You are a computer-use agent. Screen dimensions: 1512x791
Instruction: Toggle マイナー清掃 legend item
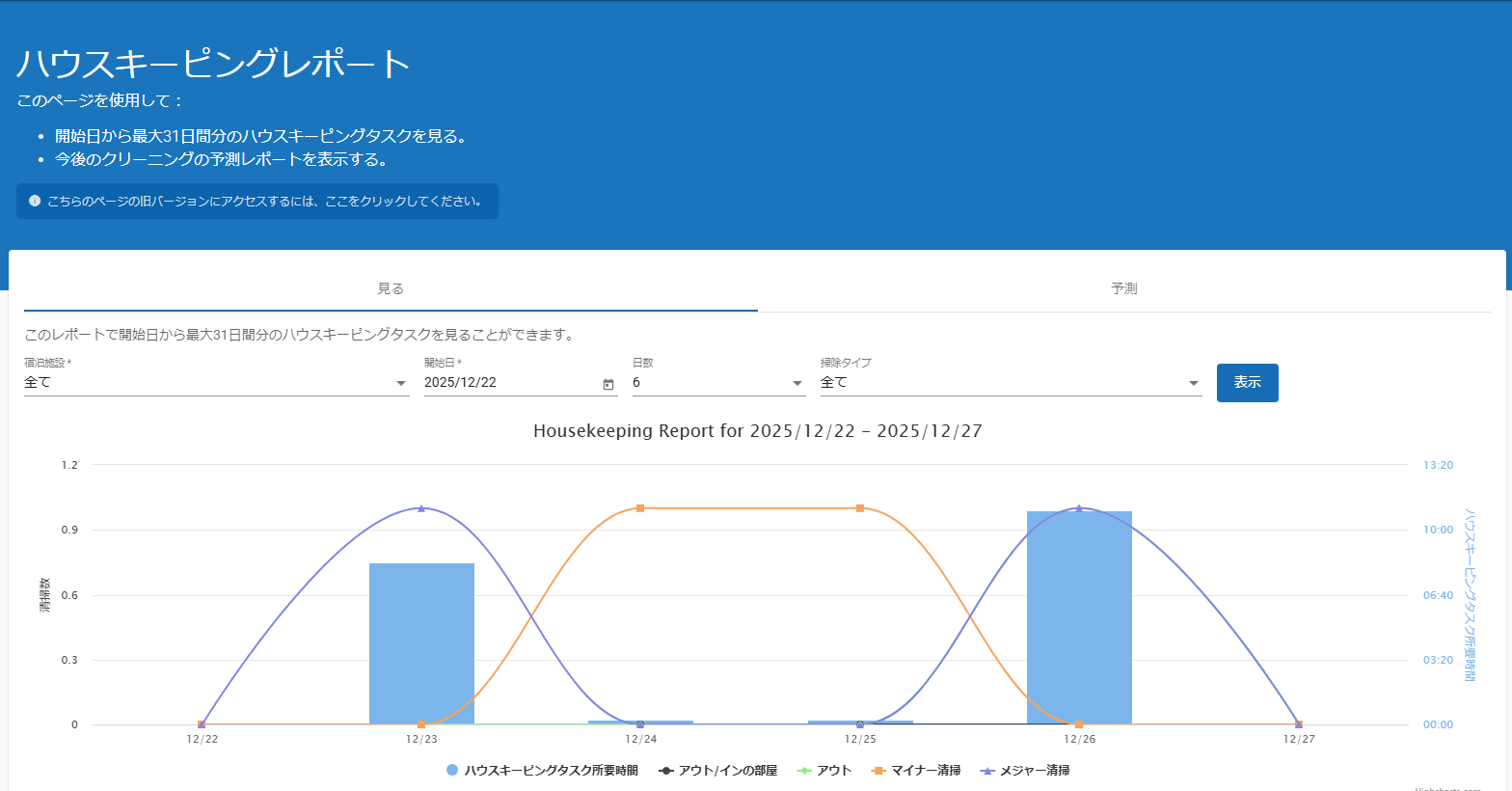[917, 770]
